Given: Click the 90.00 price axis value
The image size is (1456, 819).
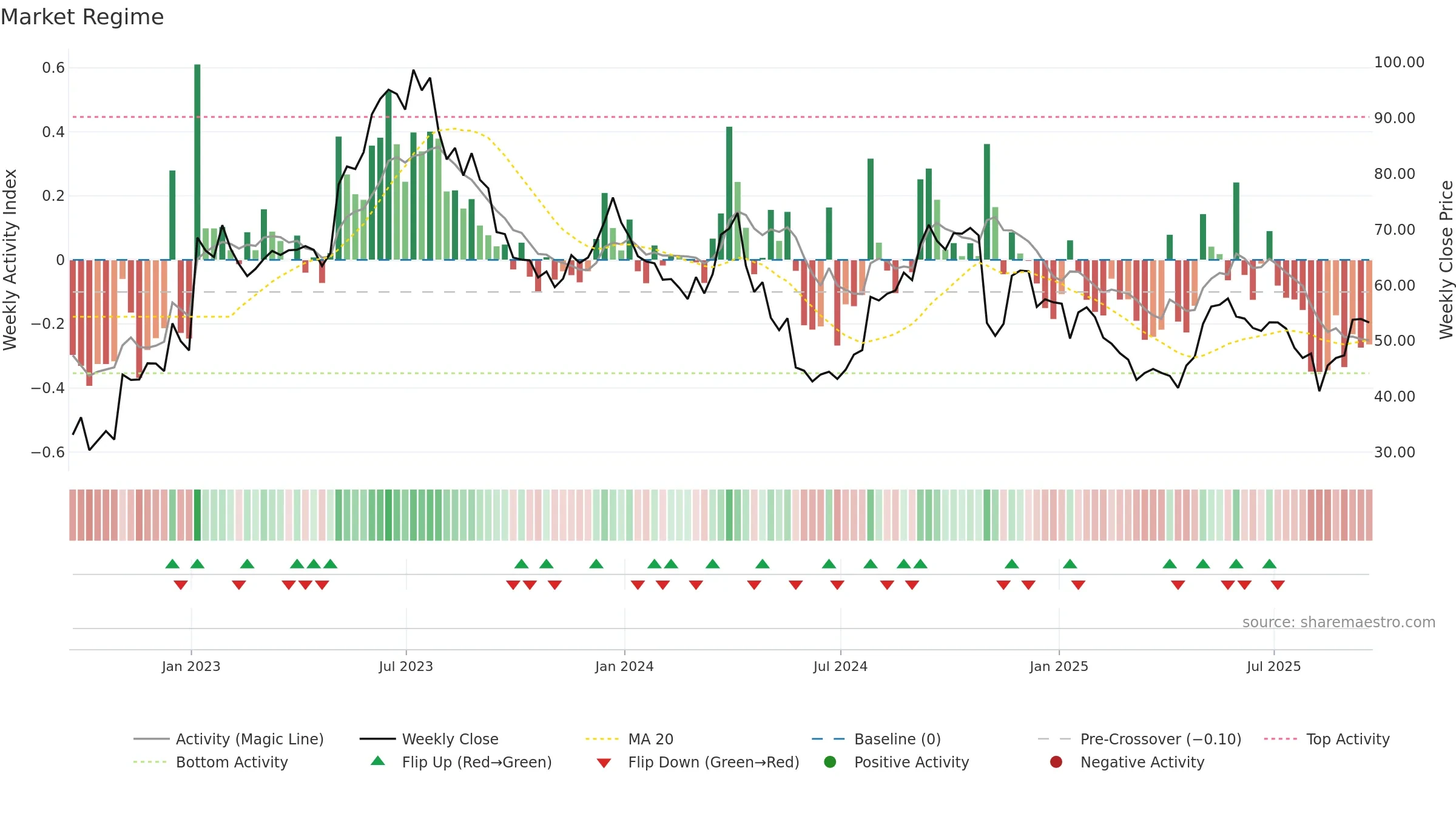Looking at the screenshot, I should (x=1394, y=118).
